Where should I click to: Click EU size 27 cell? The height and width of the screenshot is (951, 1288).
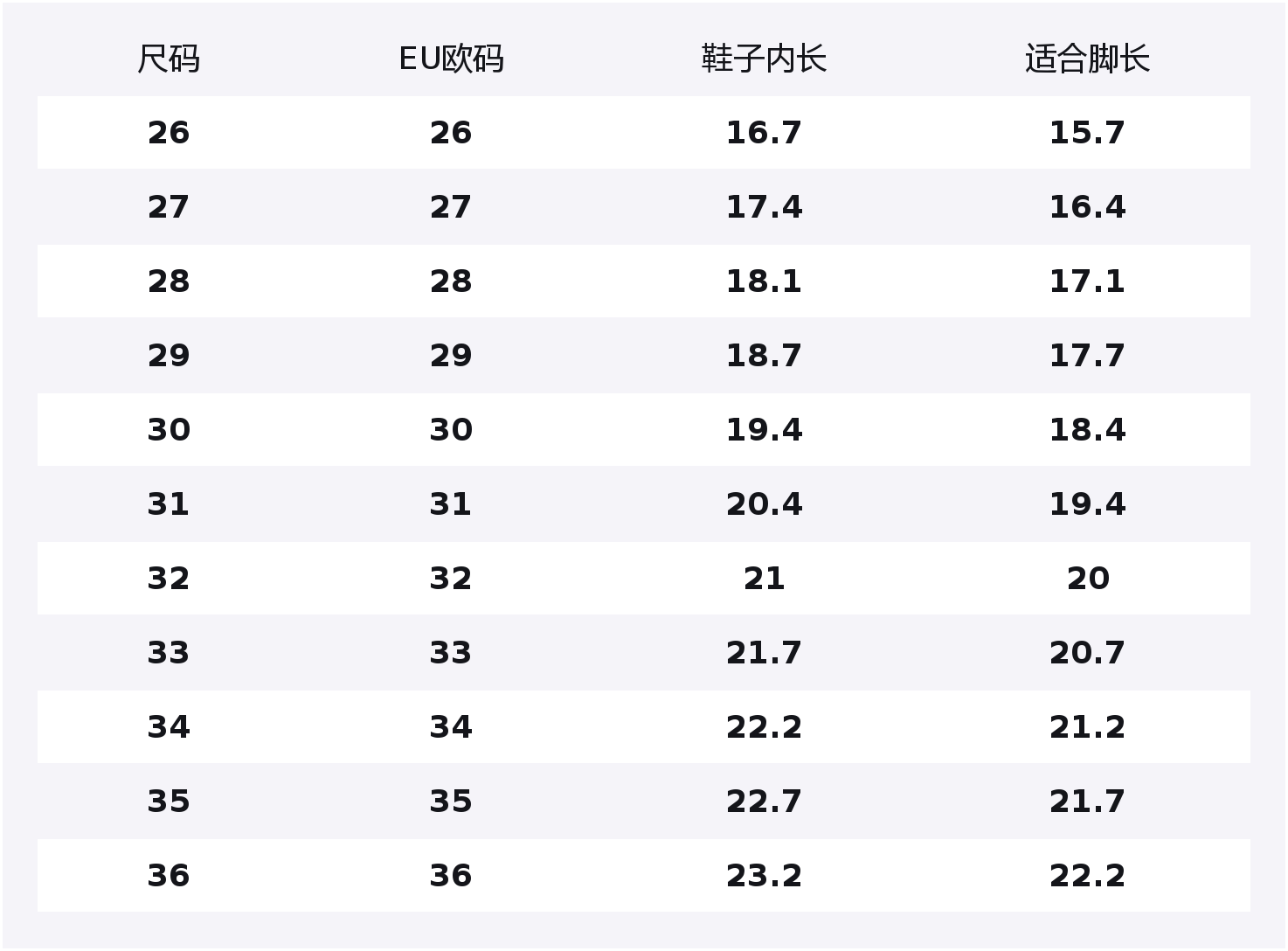tap(451, 207)
